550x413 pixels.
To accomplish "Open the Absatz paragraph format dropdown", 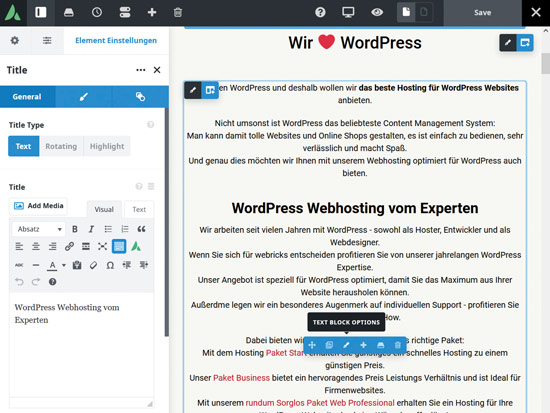I will pyautogui.click(x=39, y=229).
